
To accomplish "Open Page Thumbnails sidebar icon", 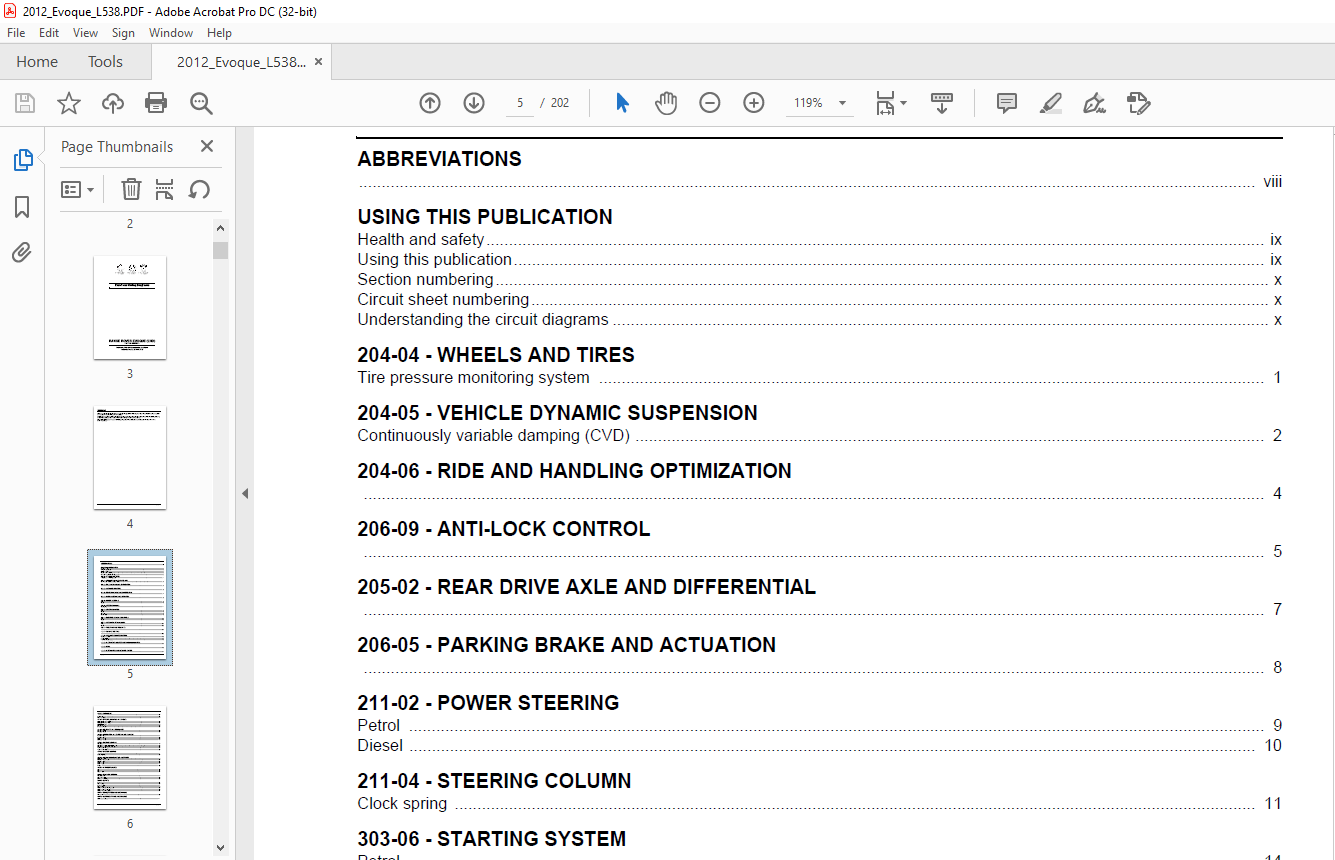I will (x=22, y=160).
